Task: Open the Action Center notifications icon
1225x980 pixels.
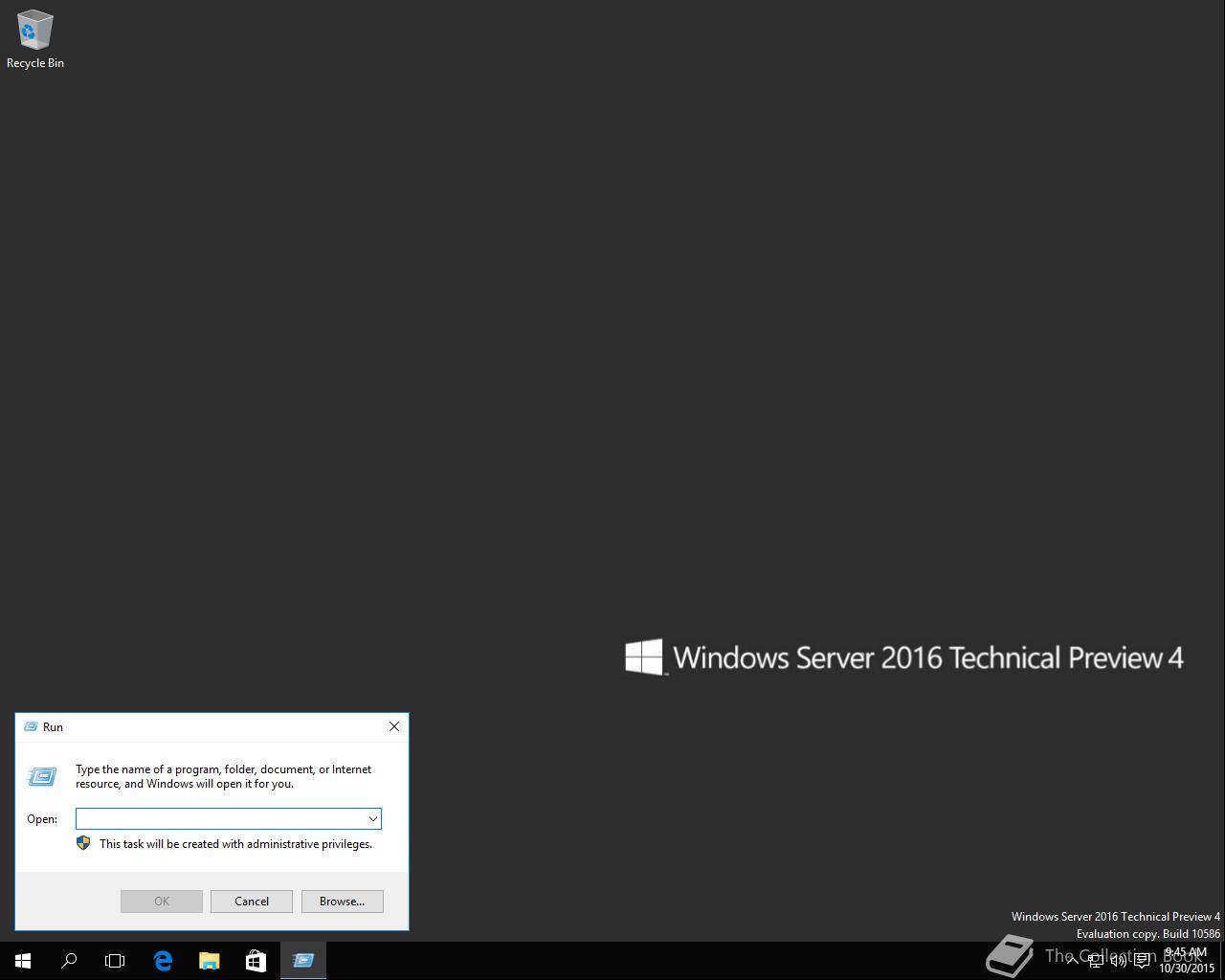Action: tap(1142, 960)
